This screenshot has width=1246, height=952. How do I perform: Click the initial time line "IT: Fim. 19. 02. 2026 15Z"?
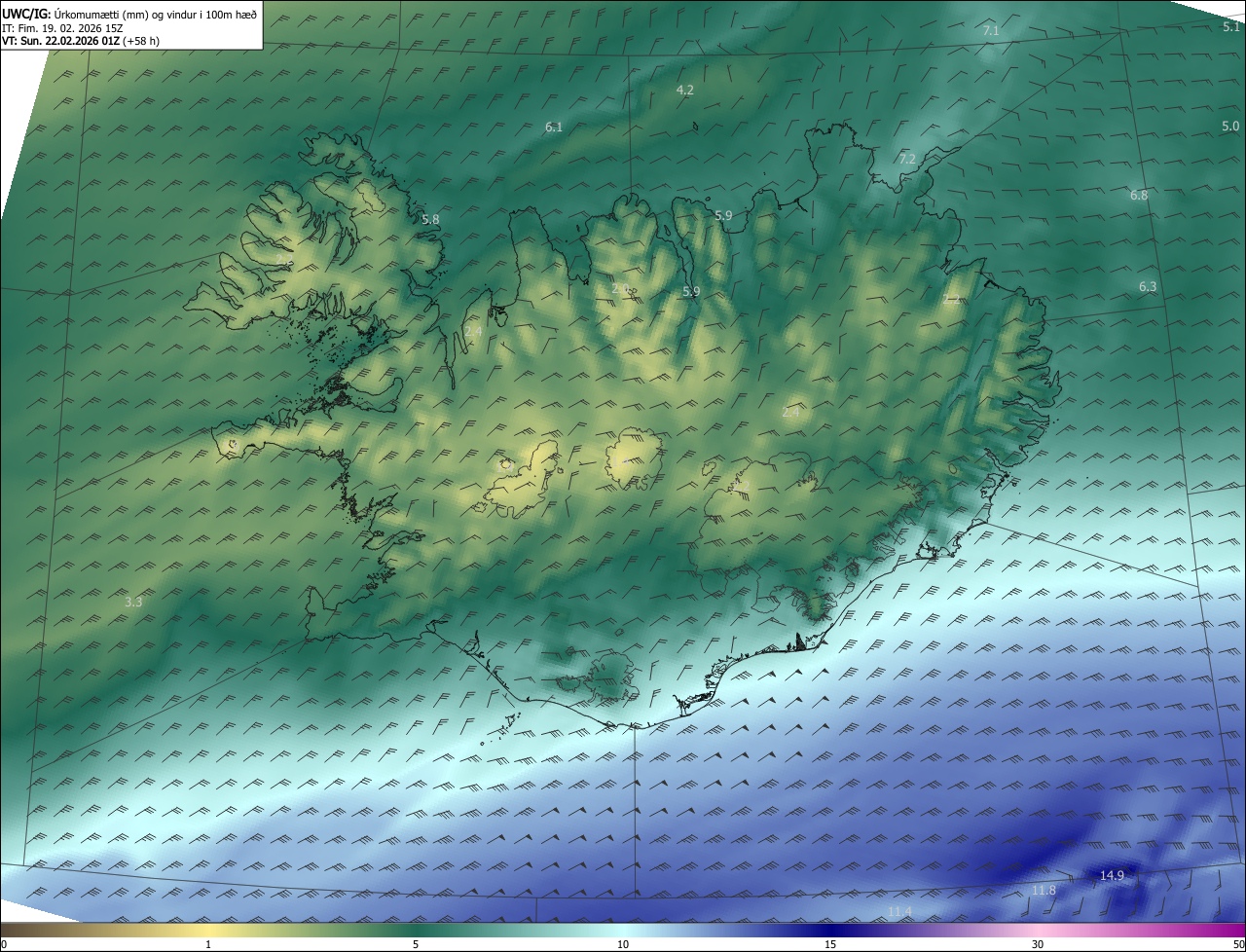(x=62, y=28)
